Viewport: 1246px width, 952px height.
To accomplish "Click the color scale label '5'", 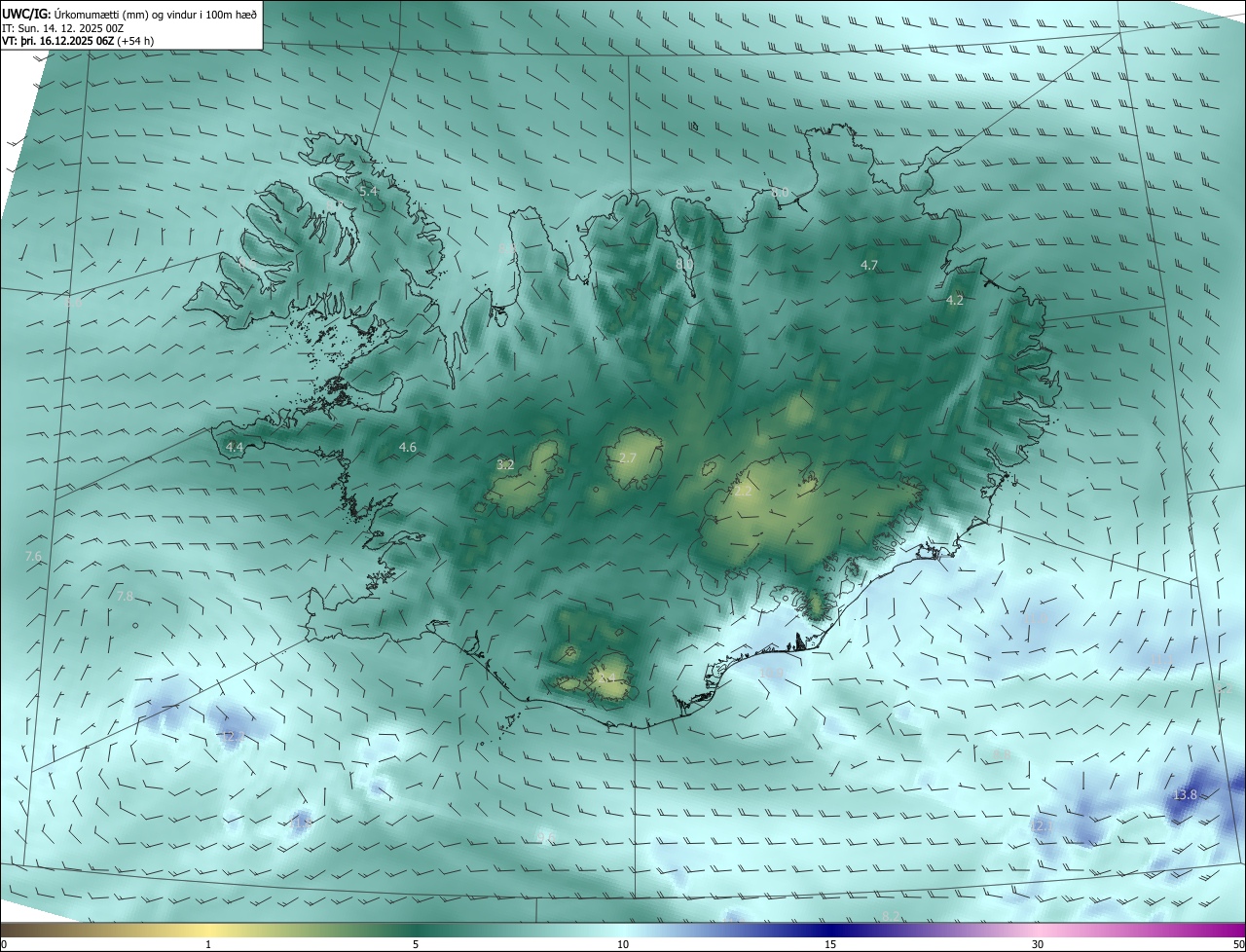I will tap(416, 944).
